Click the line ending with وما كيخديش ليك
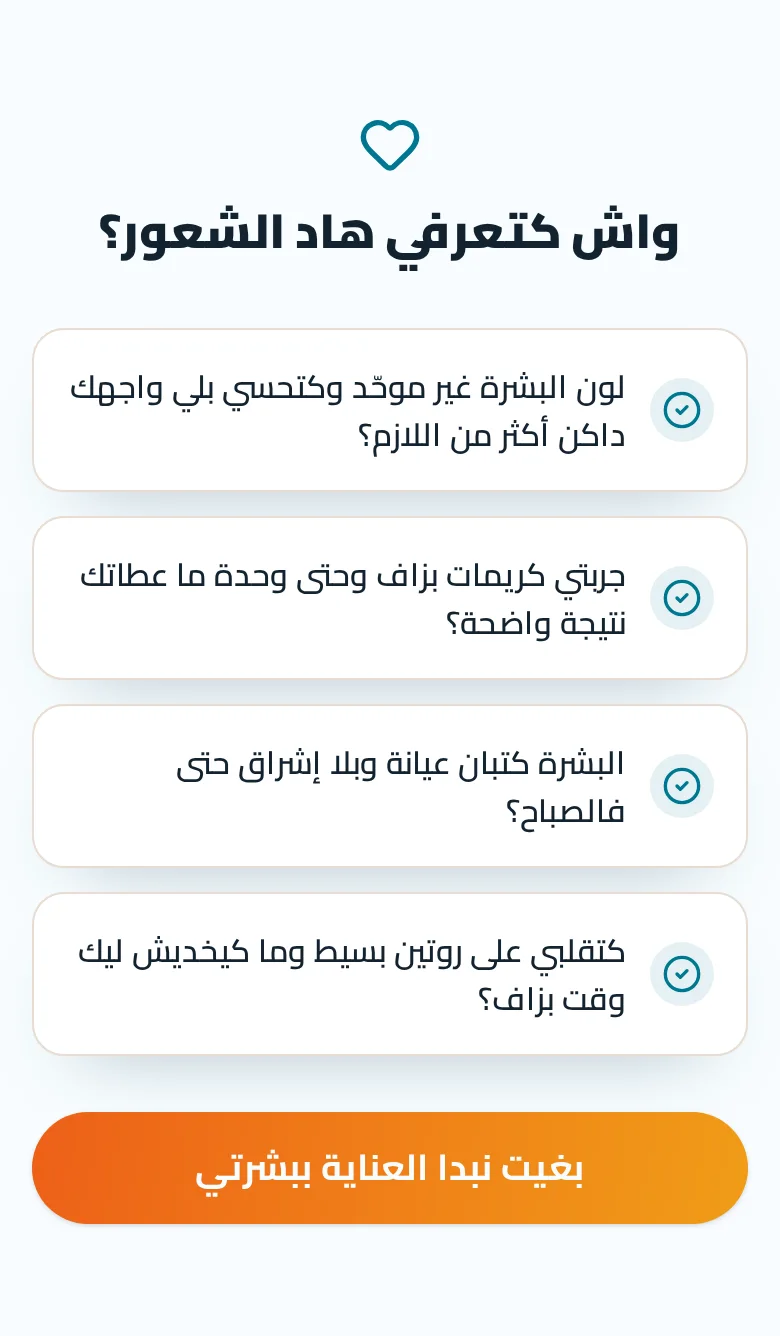 352,952
